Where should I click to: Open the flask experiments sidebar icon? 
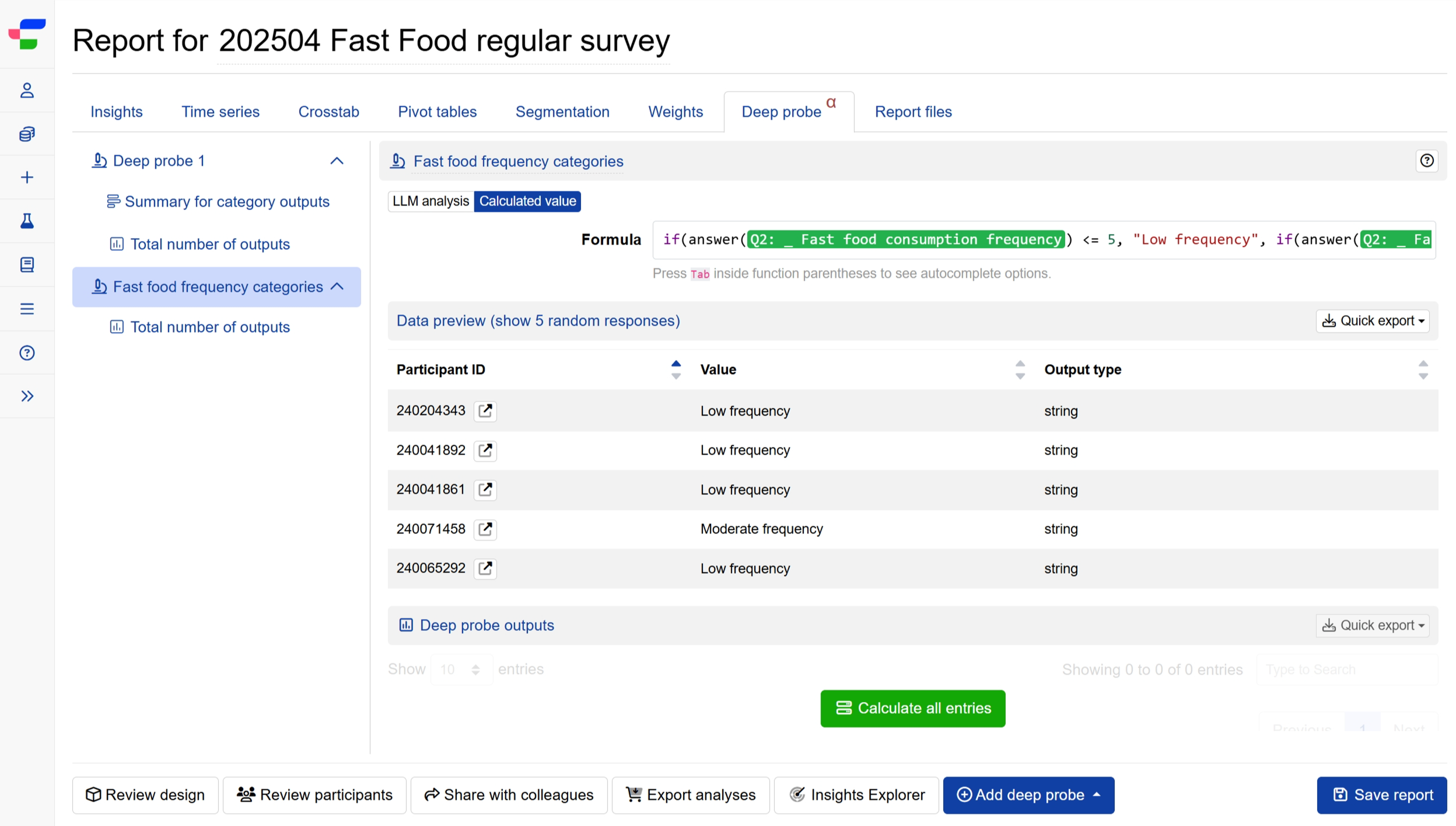[x=26, y=221]
